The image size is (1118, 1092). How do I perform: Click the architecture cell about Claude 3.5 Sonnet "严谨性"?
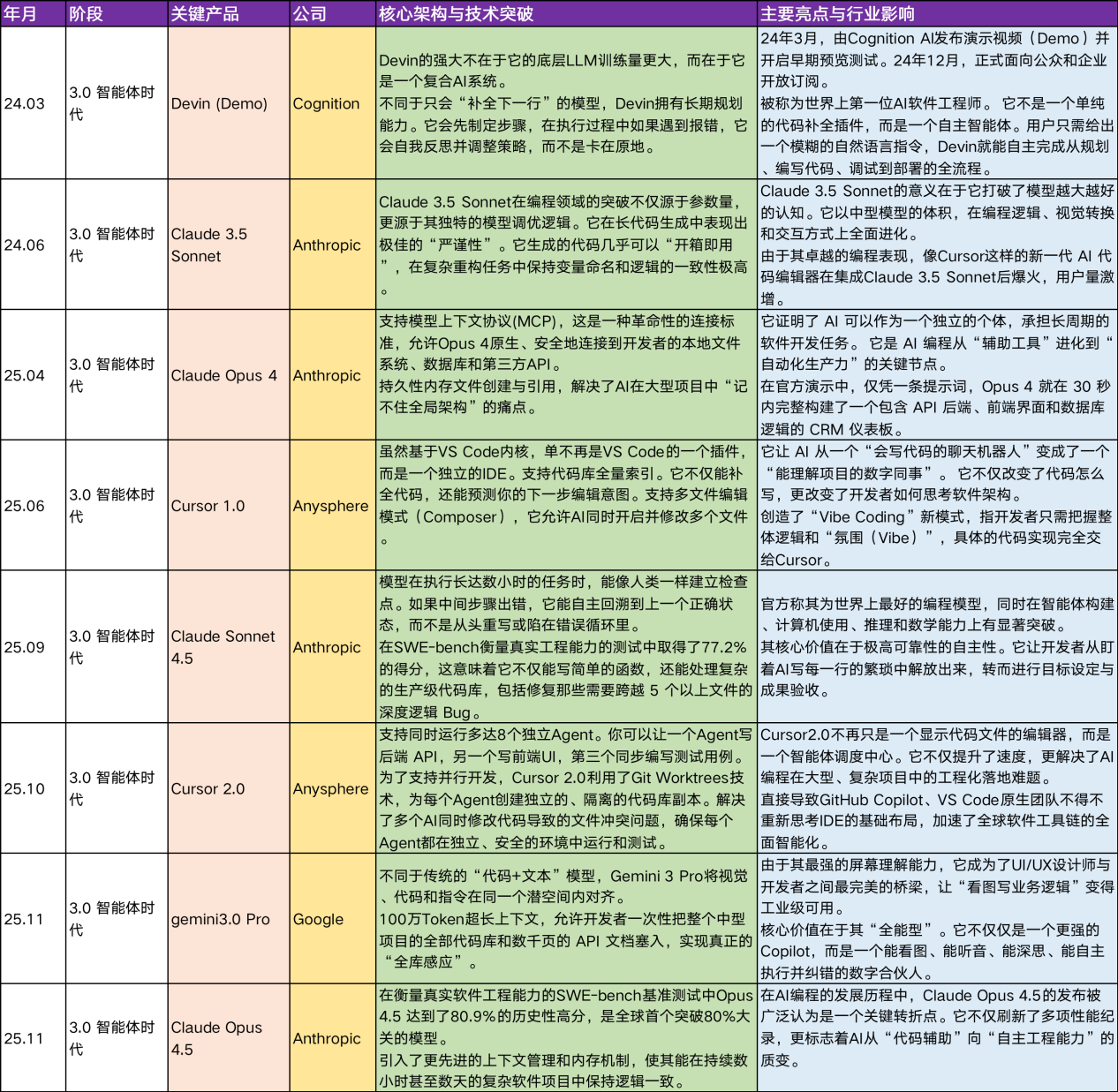coord(566,245)
